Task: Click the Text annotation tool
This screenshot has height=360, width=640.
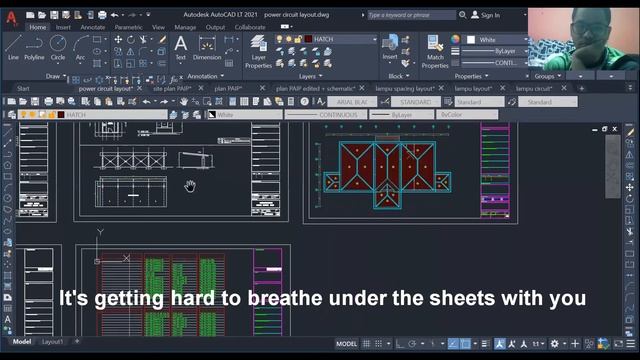Action: point(180,48)
